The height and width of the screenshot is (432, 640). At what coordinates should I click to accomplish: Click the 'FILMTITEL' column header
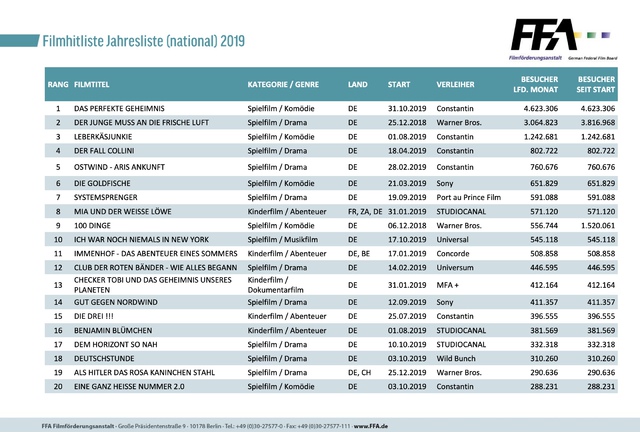91,85
